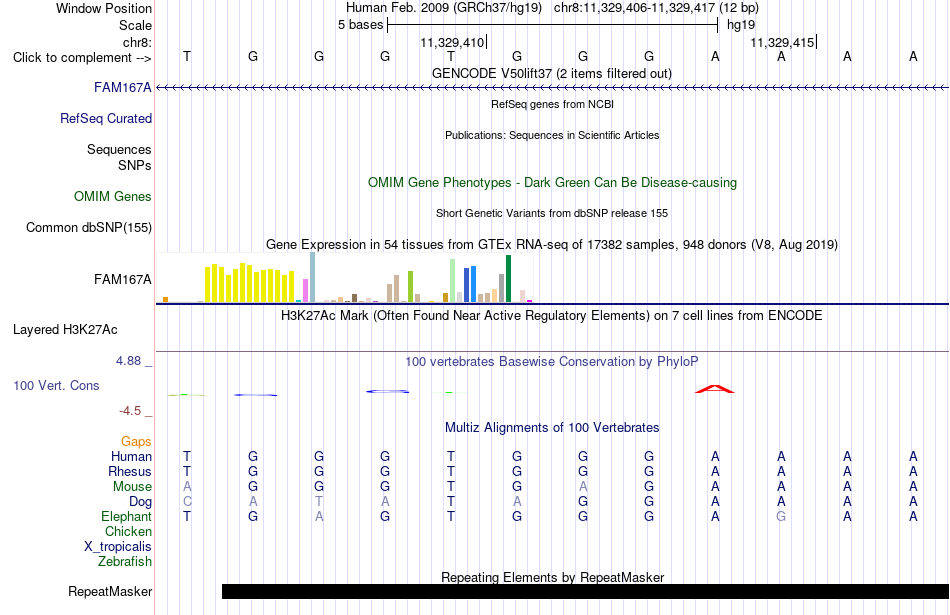
Task: Click Repeating Elements by RepeatMasker title
Action: coord(552,577)
